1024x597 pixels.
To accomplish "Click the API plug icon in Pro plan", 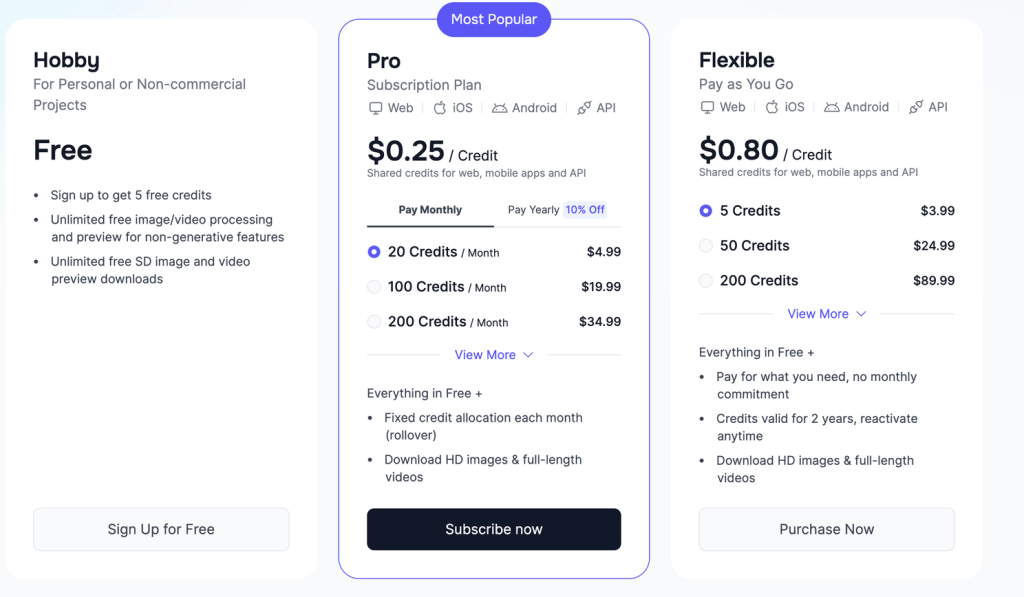I will (x=584, y=108).
